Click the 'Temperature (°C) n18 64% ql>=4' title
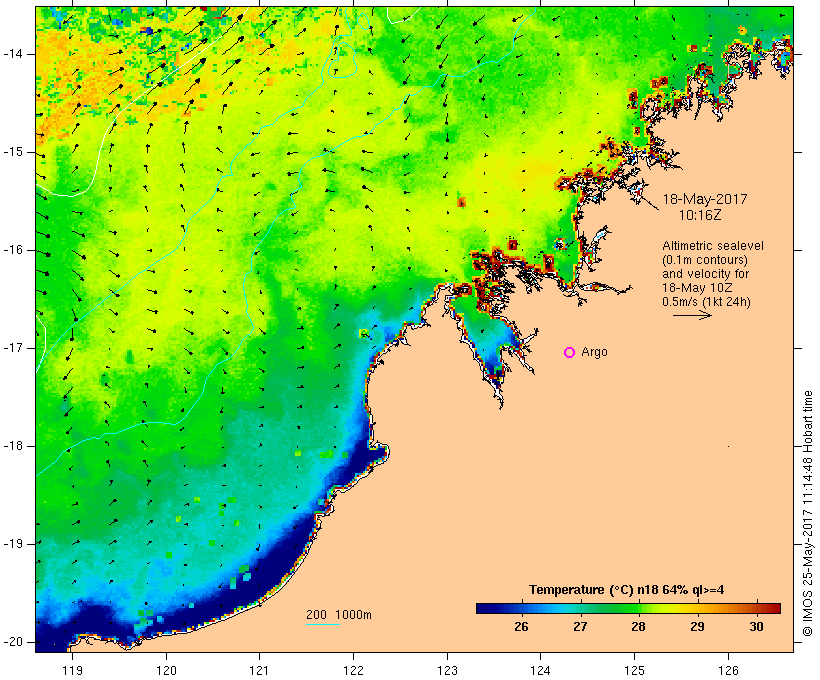 (x=627, y=590)
